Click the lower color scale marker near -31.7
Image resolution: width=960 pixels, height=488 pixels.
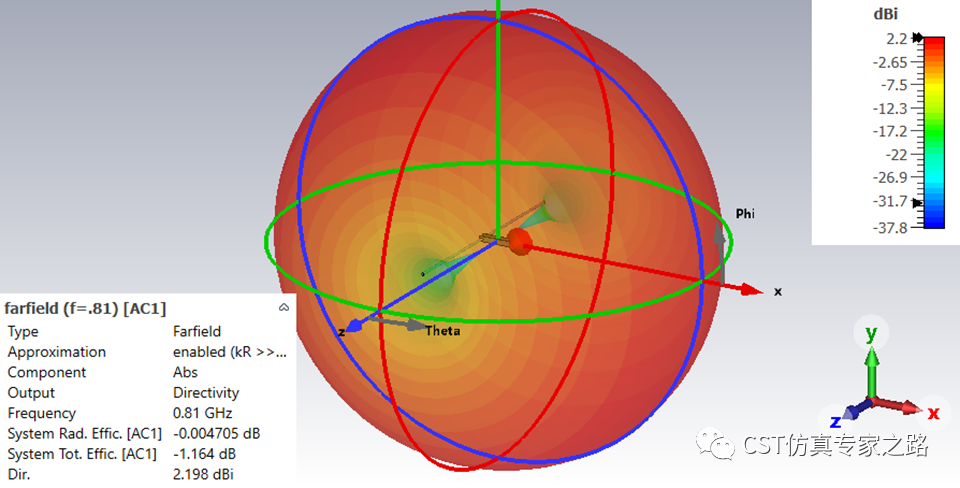pyautogui.click(x=918, y=203)
